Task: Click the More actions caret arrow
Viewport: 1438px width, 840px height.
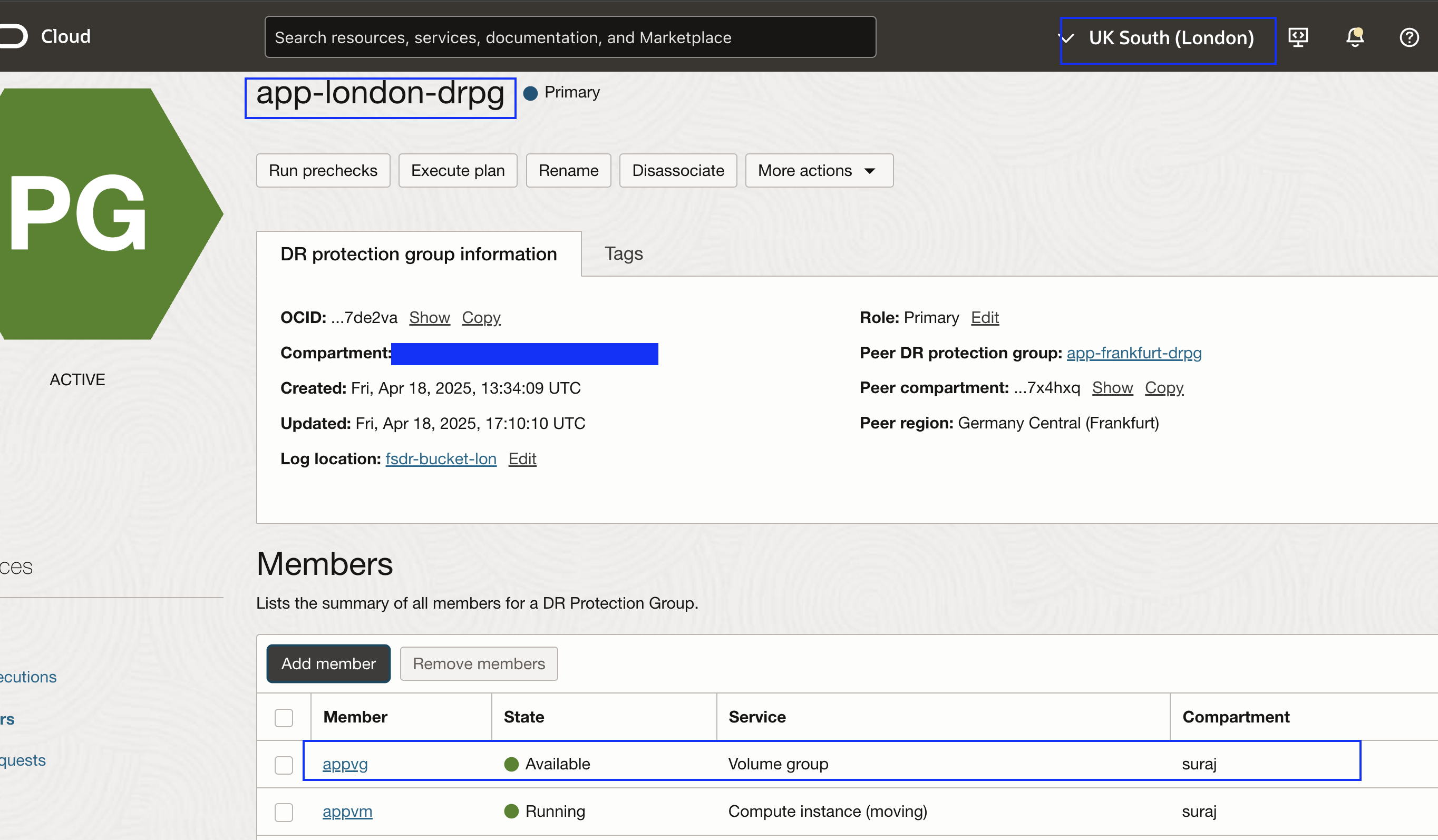Action: click(x=870, y=171)
